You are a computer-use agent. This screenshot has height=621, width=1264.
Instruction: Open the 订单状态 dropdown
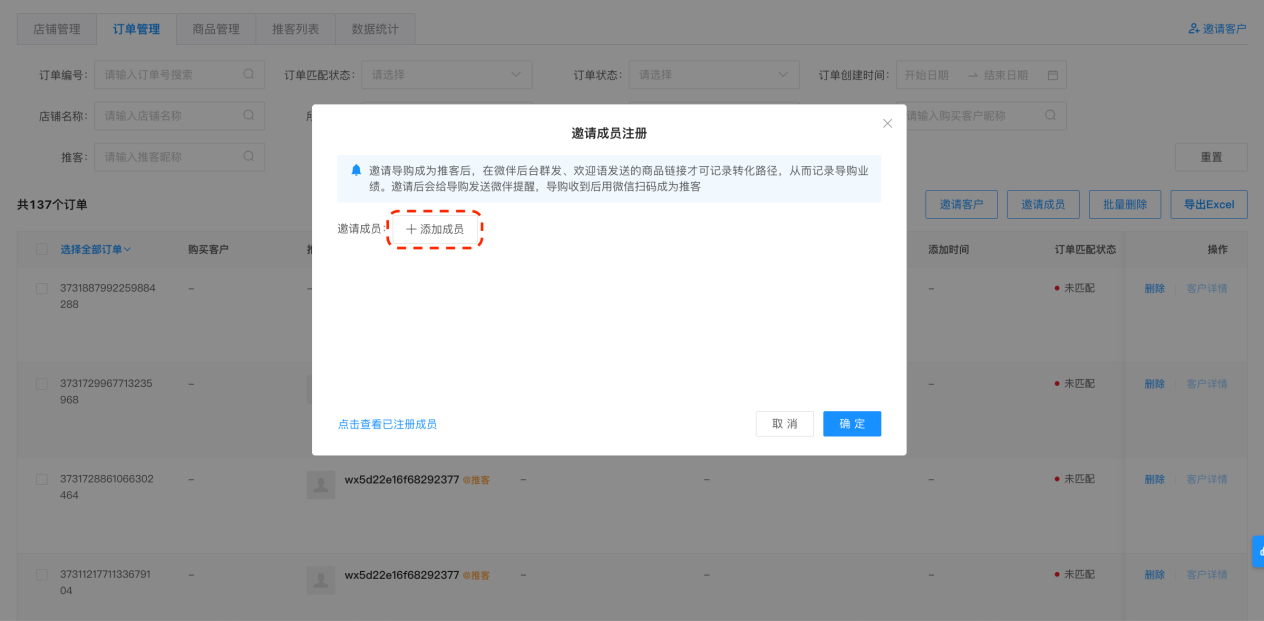[x=714, y=75]
